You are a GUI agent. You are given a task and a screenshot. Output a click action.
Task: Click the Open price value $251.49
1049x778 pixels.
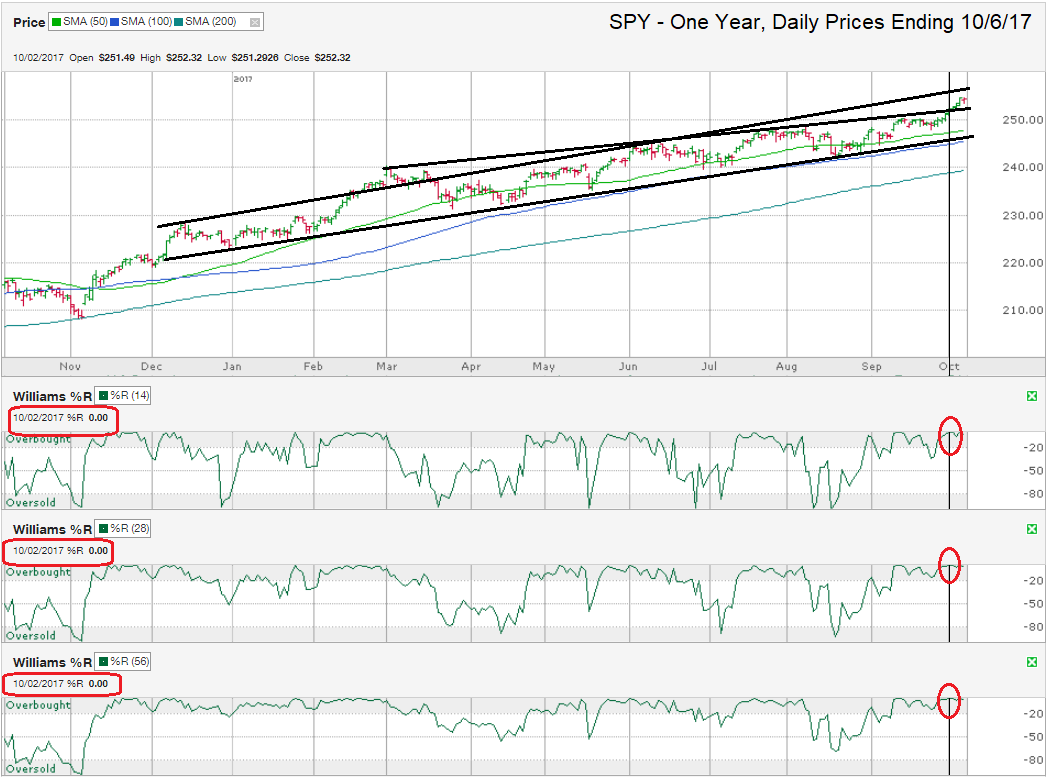pos(116,58)
